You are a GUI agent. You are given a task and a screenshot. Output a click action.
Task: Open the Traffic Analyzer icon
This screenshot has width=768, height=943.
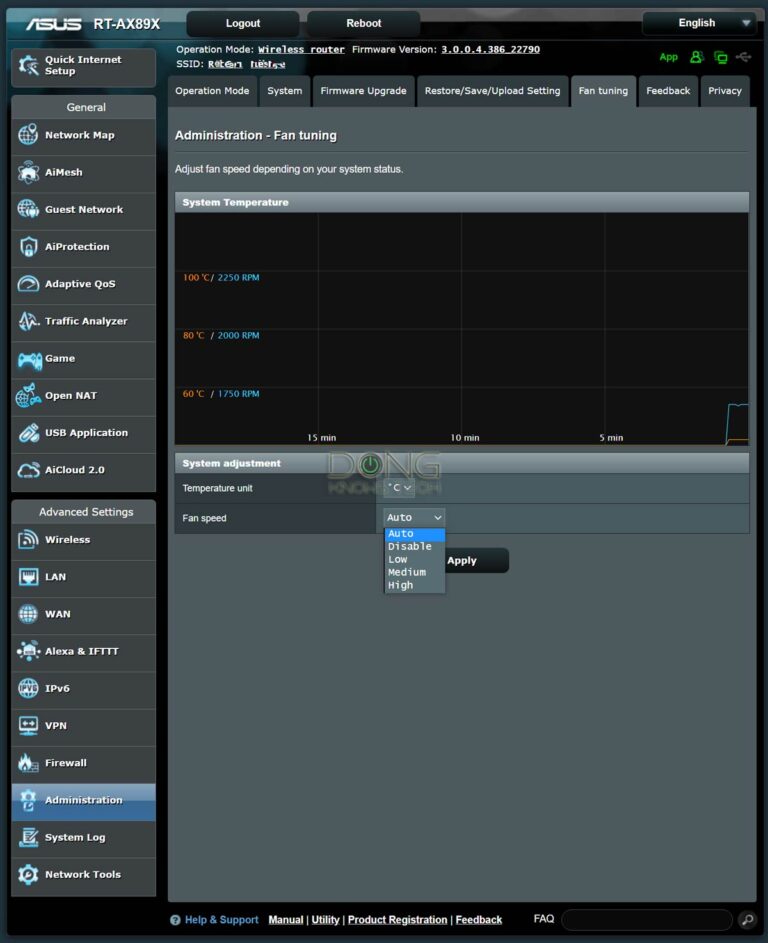pyautogui.click(x=28, y=322)
